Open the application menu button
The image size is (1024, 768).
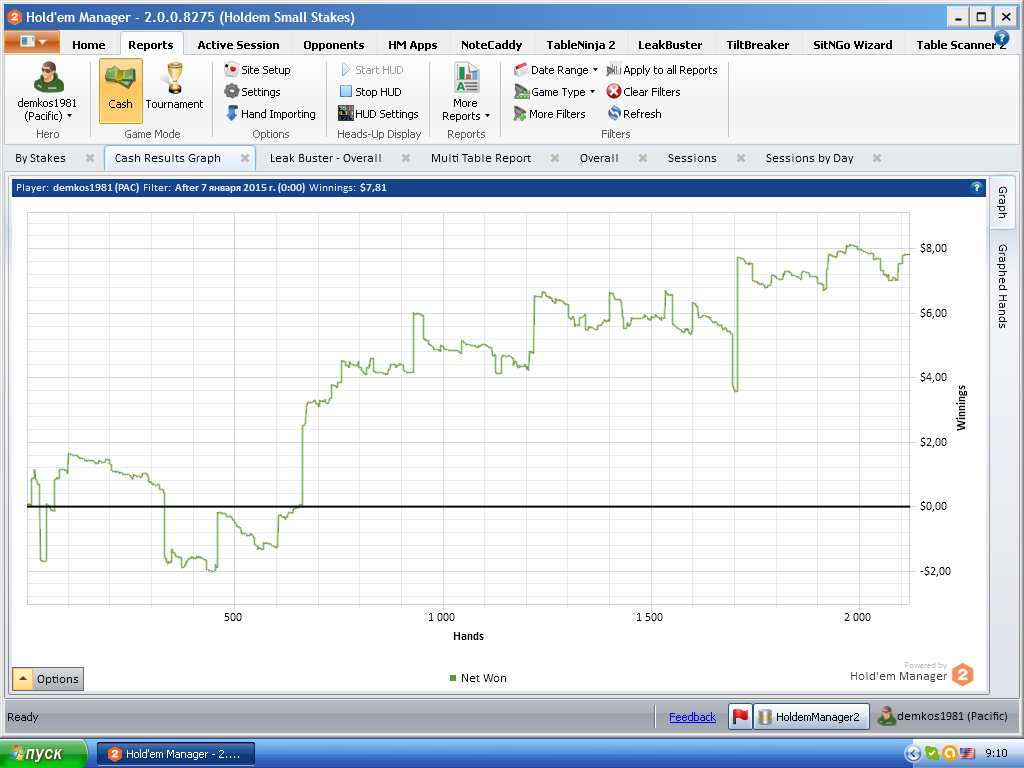coord(32,41)
